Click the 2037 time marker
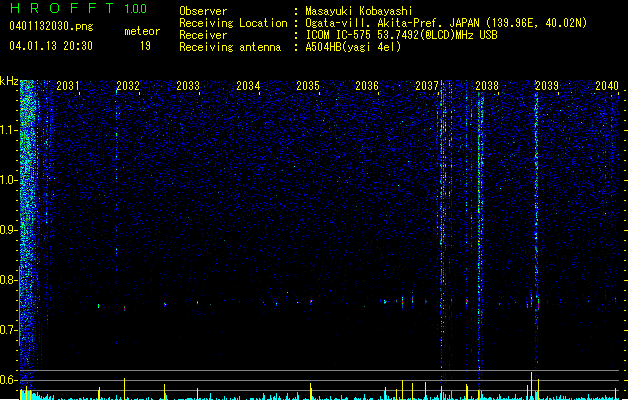 [427, 85]
